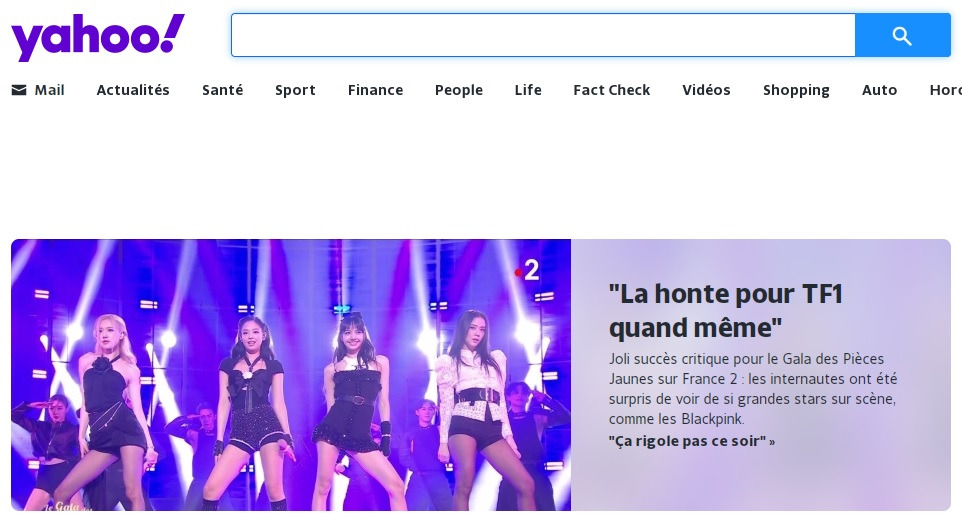Open the Finance section
This screenshot has width=962, height=518.
pyautogui.click(x=375, y=90)
